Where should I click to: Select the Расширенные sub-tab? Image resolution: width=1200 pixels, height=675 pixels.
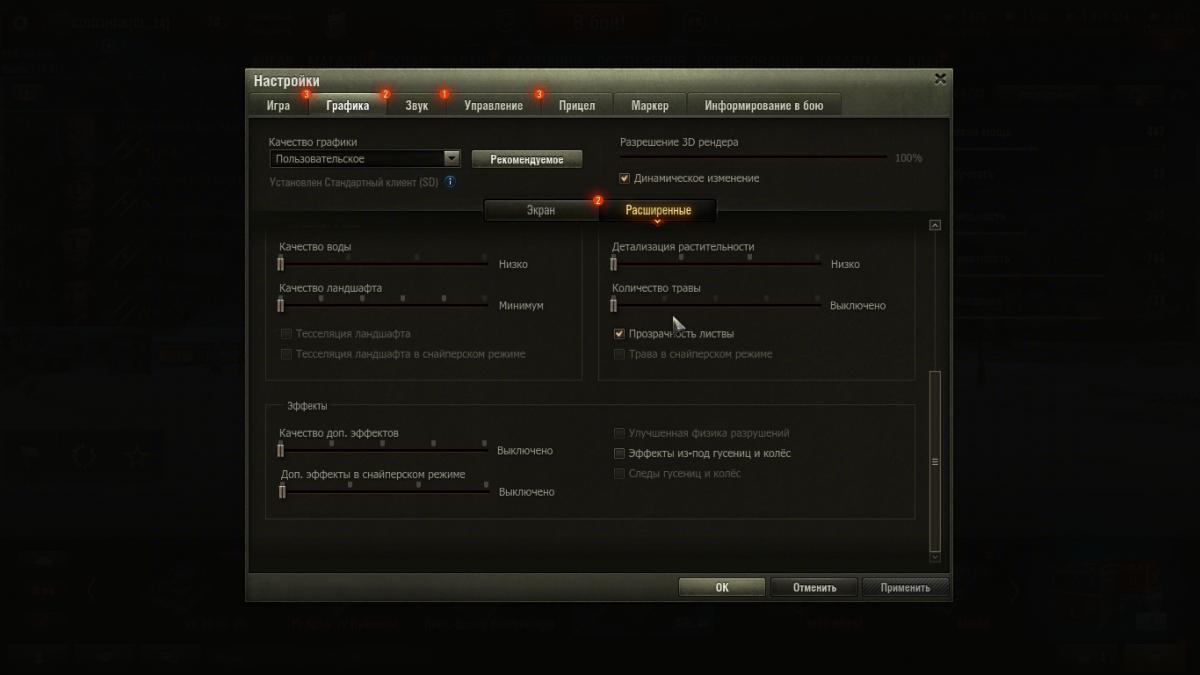(x=658, y=210)
